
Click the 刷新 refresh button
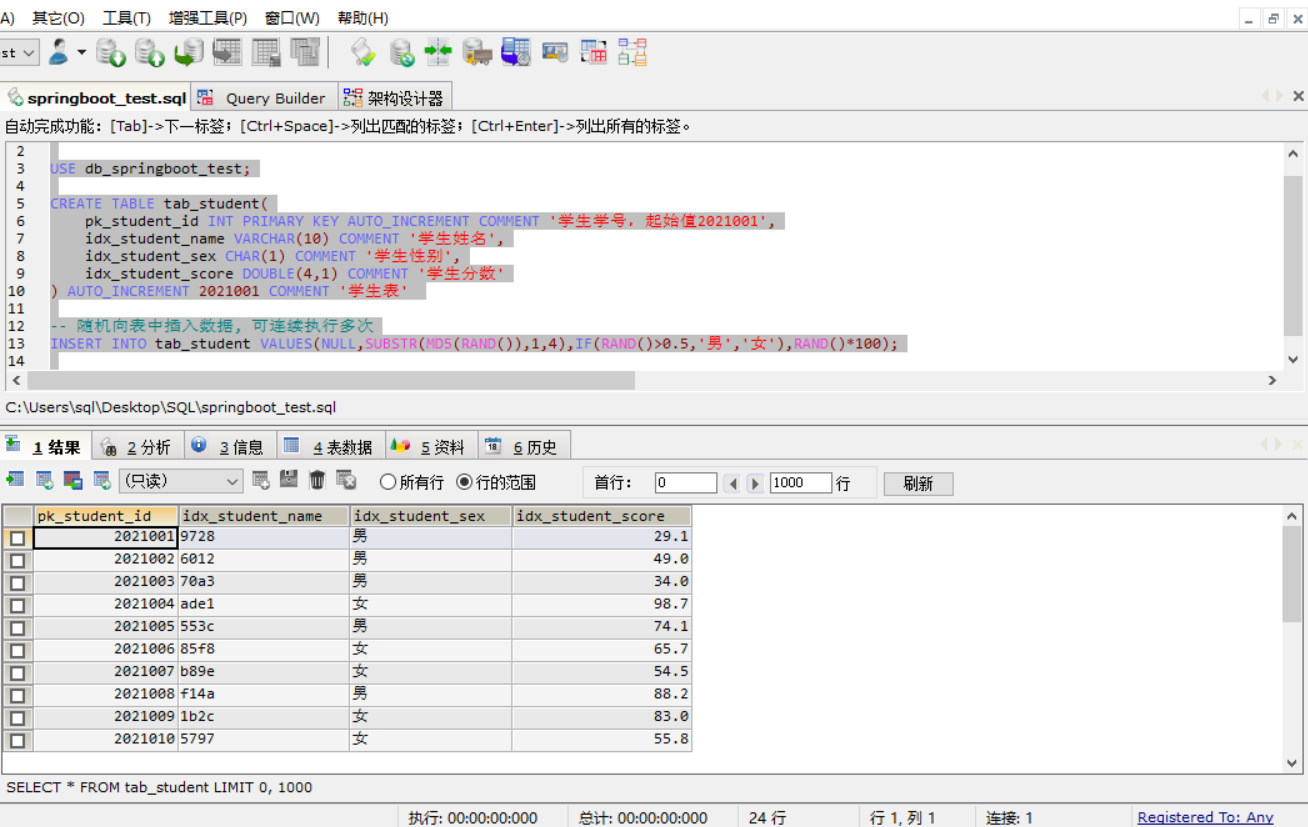coord(918,484)
